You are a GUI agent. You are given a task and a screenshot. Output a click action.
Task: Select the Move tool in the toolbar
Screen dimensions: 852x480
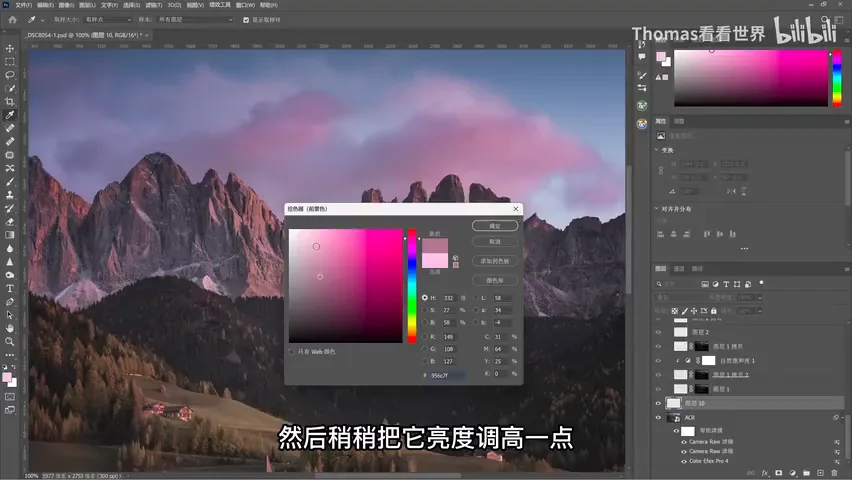click(x=10, y=48)
